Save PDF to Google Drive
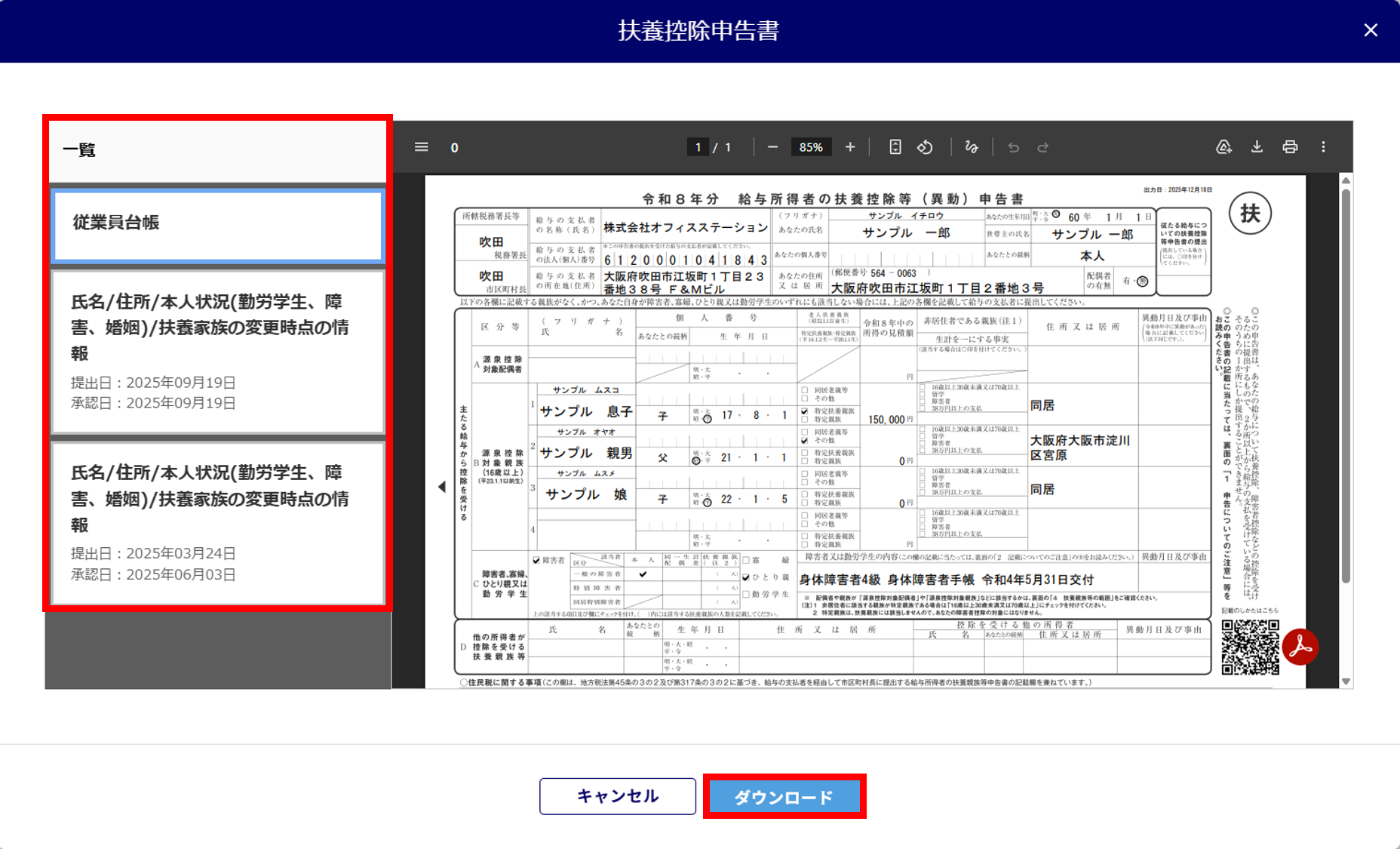The height and width of the screenshot is (849, 1400). coord(1223,147)
